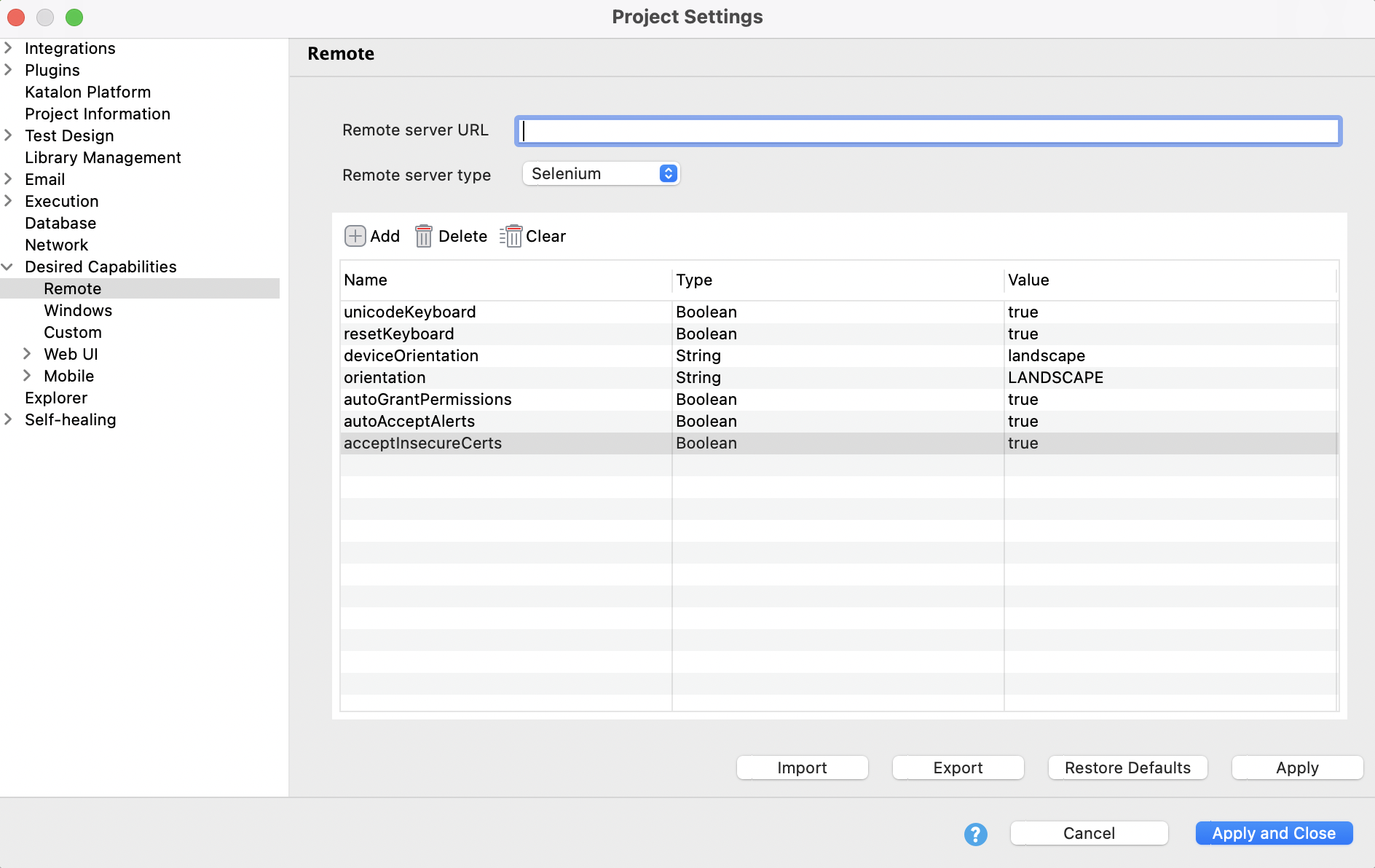Click the Apply button
This screenshot has width=1375, height=868.
1297,768
